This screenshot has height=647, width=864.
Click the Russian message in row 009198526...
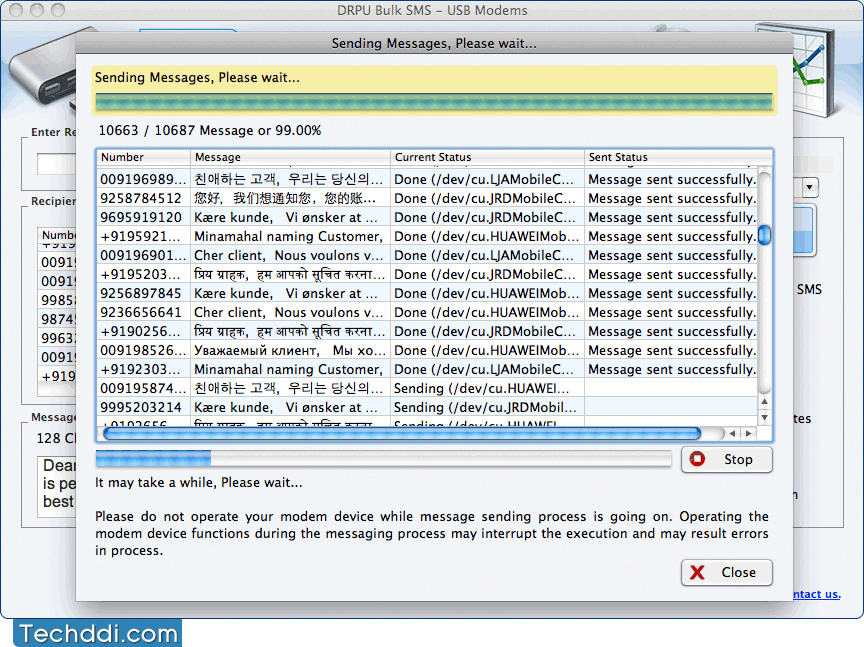tap(290, 351)
